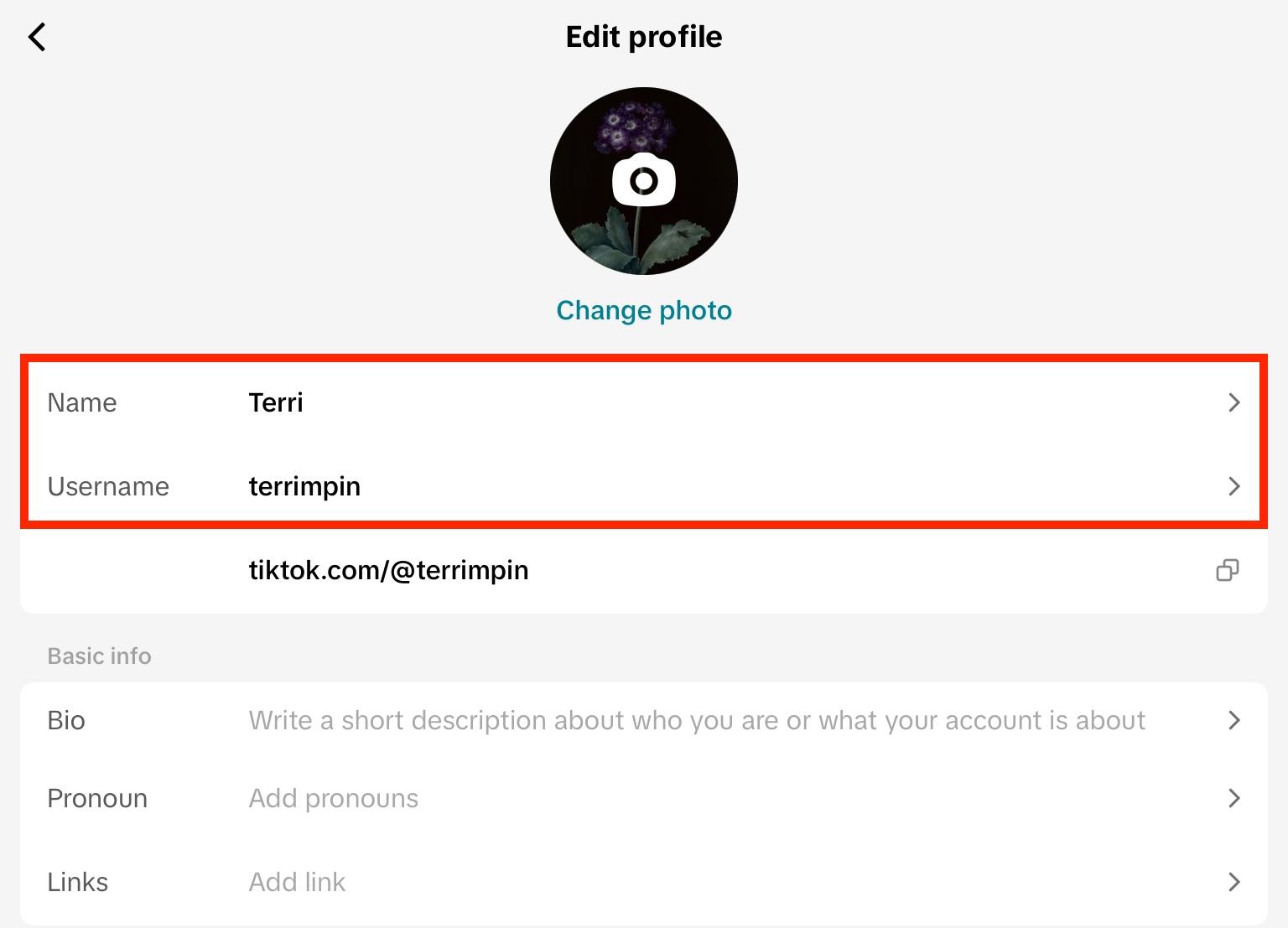The width and height of the screenshot is (1288, 928).
Task: Click the Username label
Action: (x=108, y=486)
